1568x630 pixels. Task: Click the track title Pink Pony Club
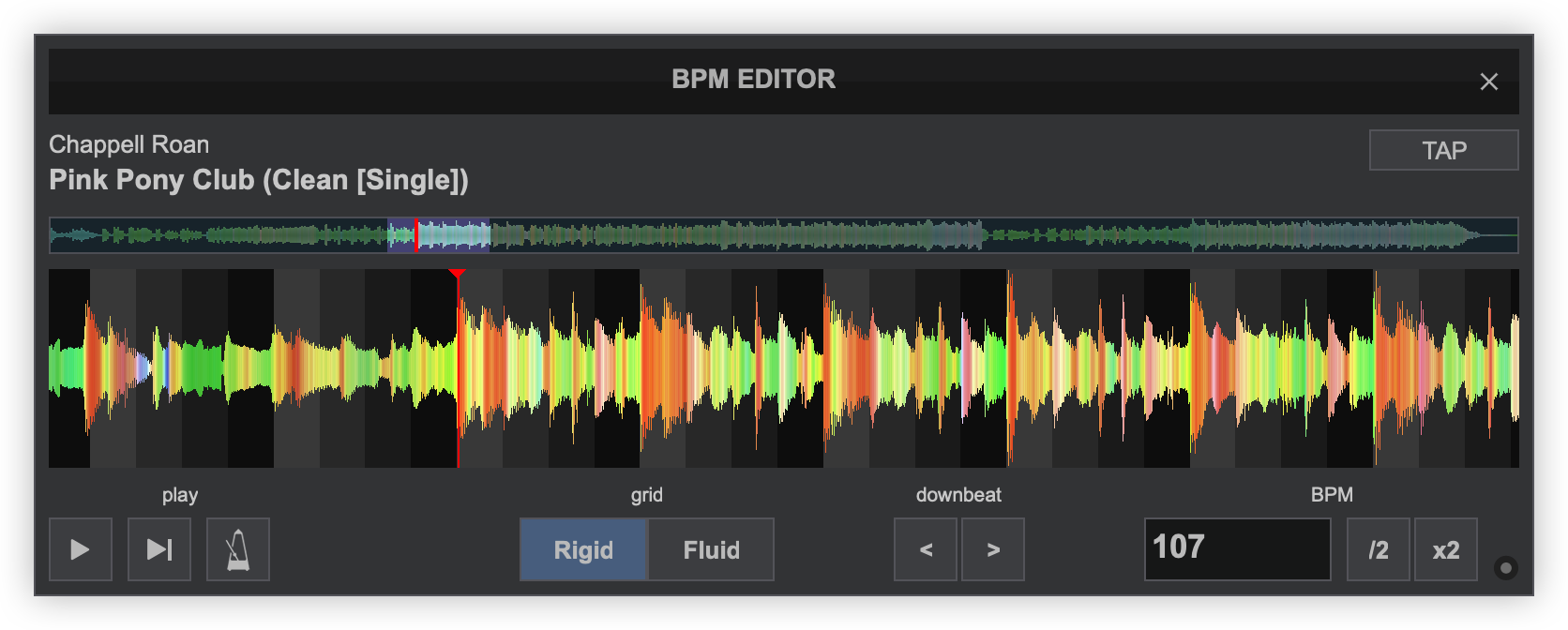[x=258, y=180]
